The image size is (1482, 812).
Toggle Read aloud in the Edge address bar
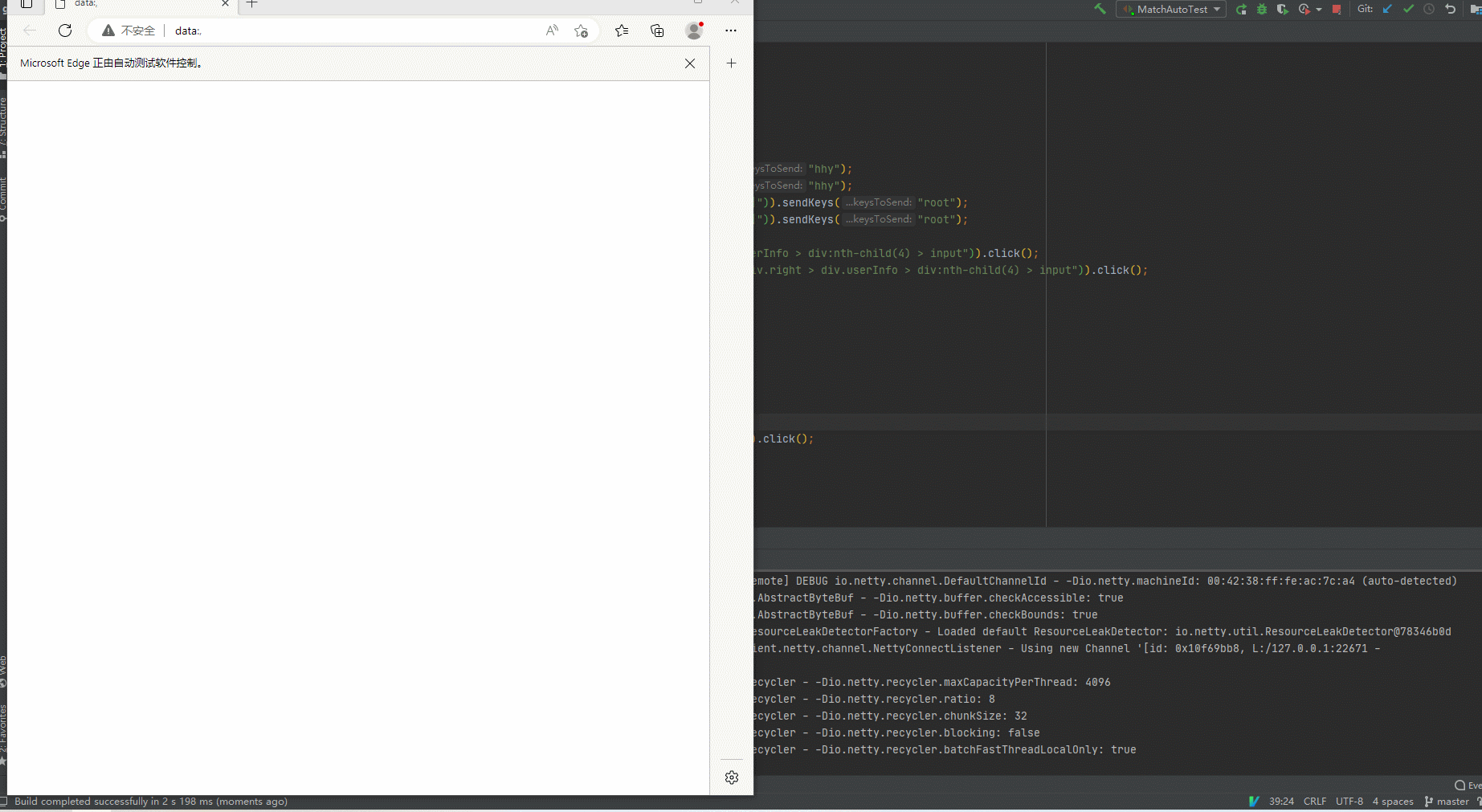pyautogui.click(x=552, y=31)
